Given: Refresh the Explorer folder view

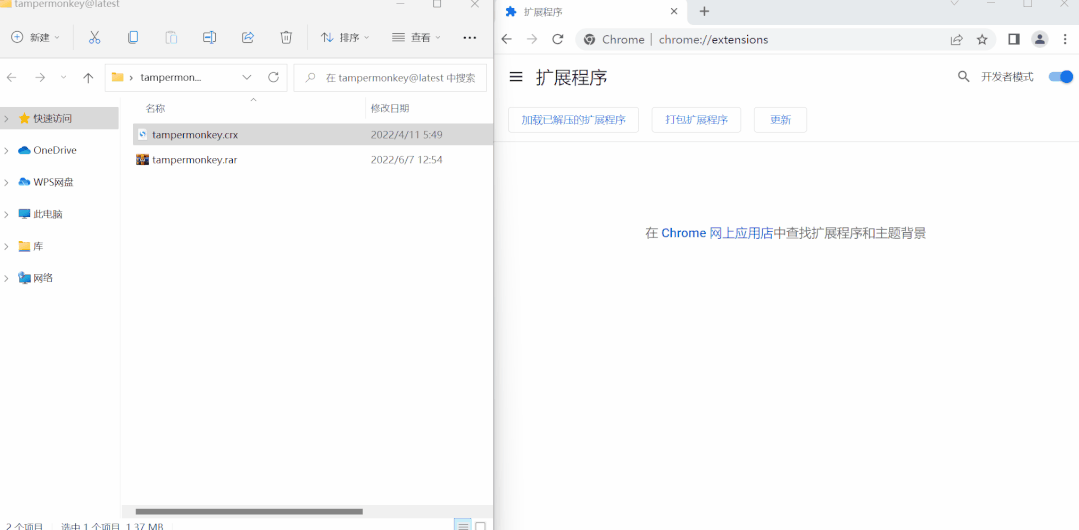Looking at the screenshot, I should (x=273, y=77).
